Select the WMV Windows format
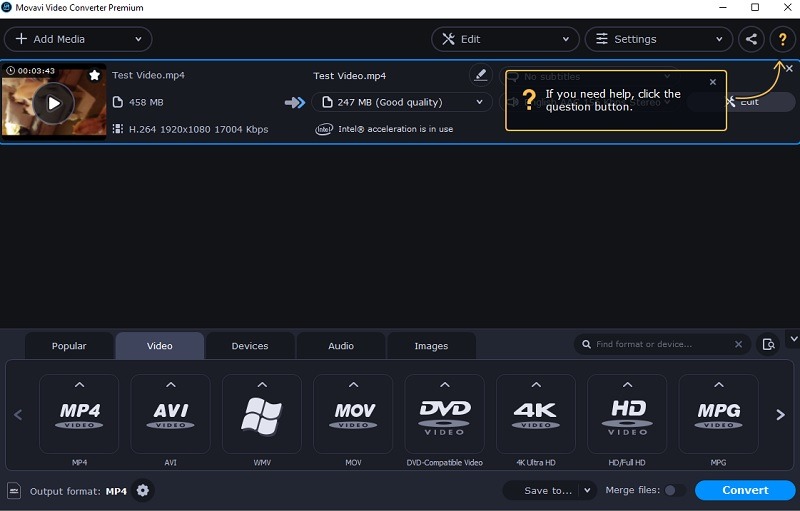The image size is (800, 511). click(262, 414)
